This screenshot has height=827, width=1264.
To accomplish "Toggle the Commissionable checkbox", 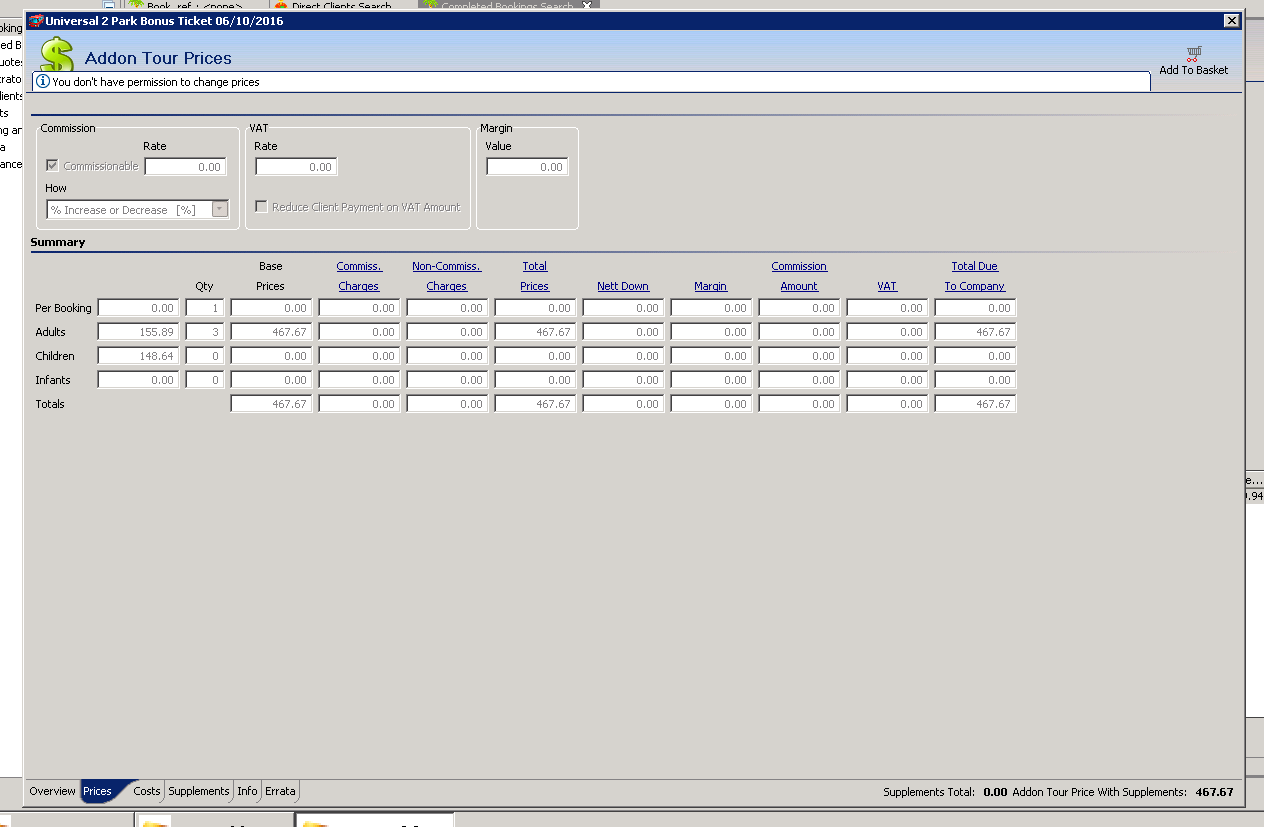I will (x=53, y=166).
